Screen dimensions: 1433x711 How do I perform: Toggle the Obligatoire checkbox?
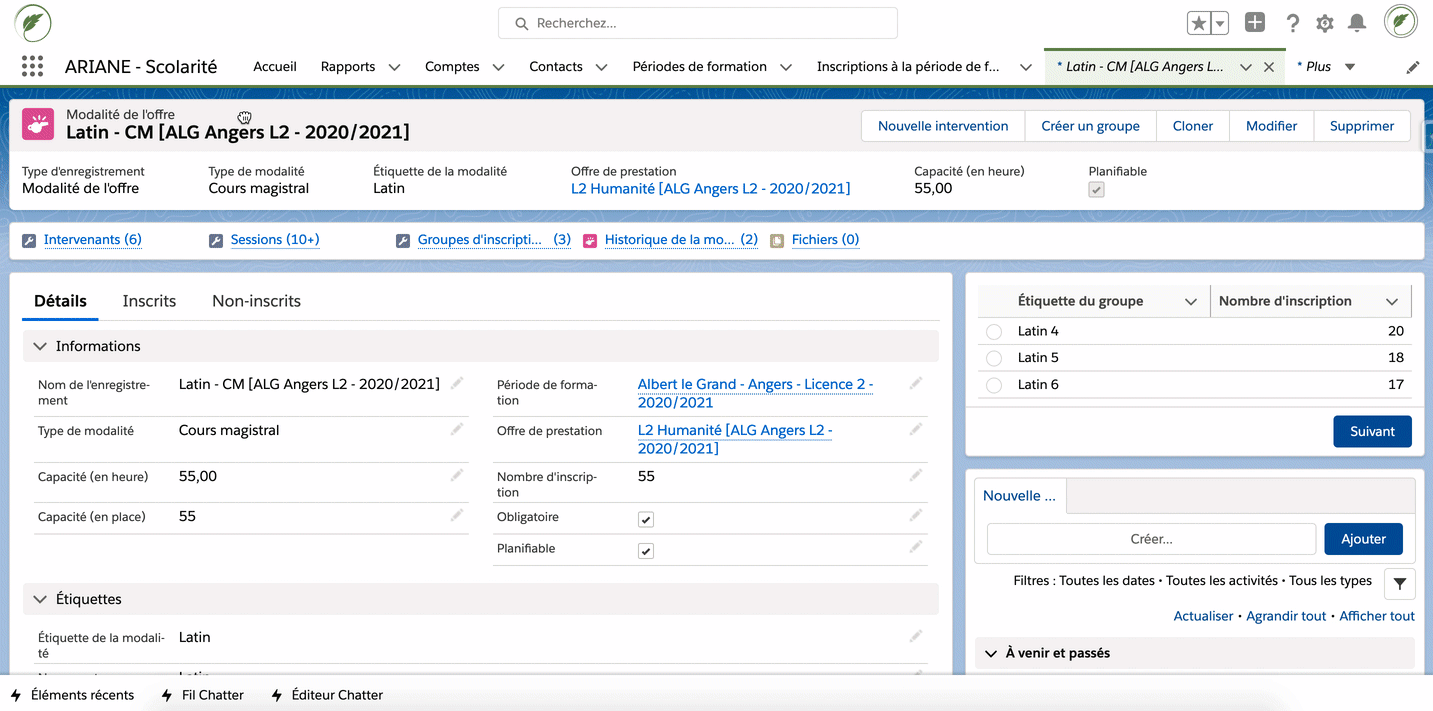point(646,519)
